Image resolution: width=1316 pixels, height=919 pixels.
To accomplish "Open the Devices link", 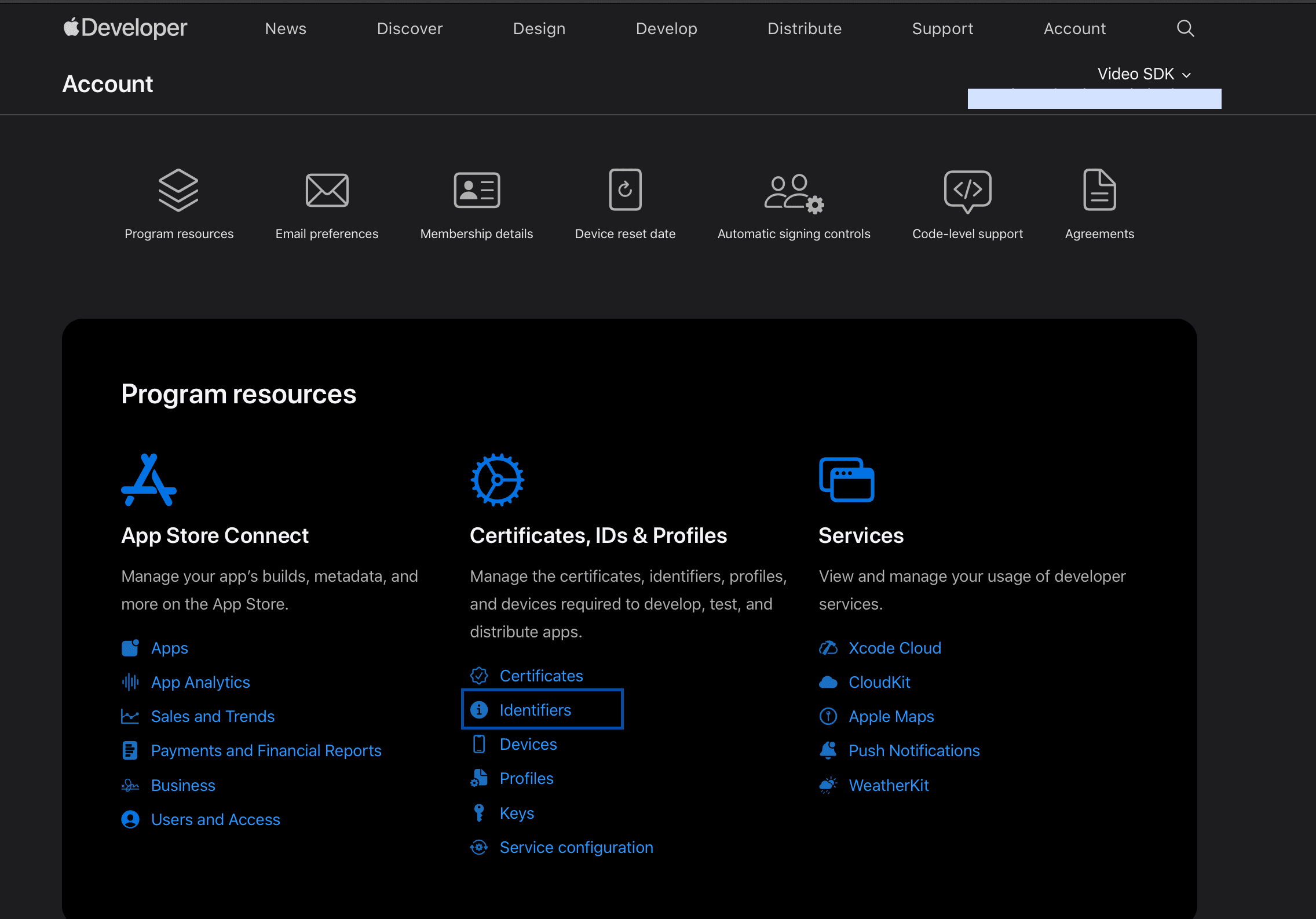I will pos(528,744).
